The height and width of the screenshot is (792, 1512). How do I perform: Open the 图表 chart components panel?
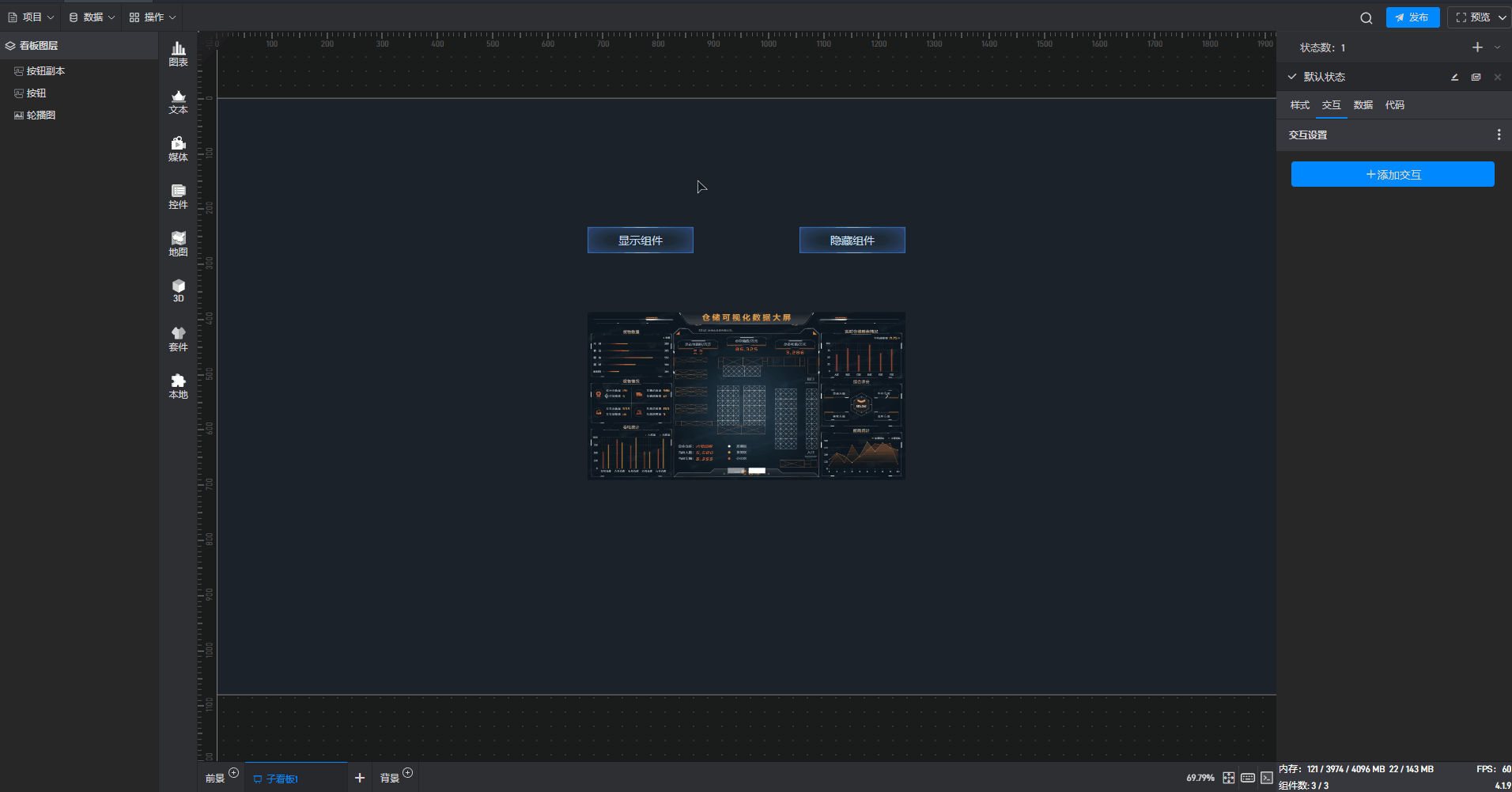(178, 54)
